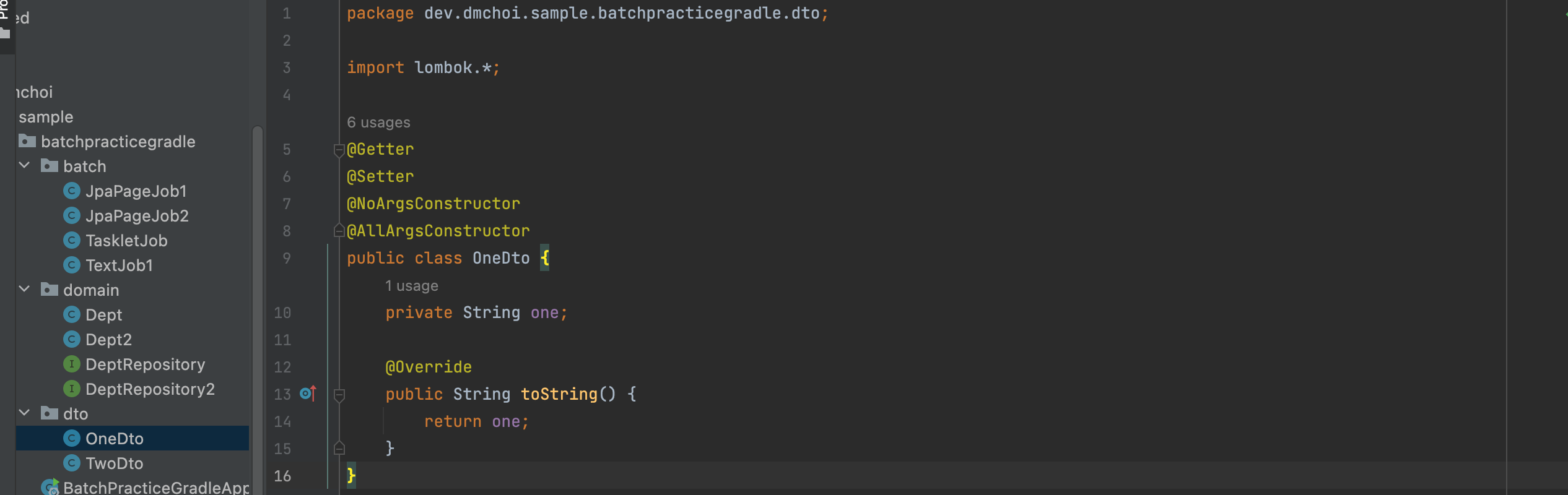This screenshot has height=495, width=1568.
Task: Open the 1 usage hint link
Action: point(411,286)
